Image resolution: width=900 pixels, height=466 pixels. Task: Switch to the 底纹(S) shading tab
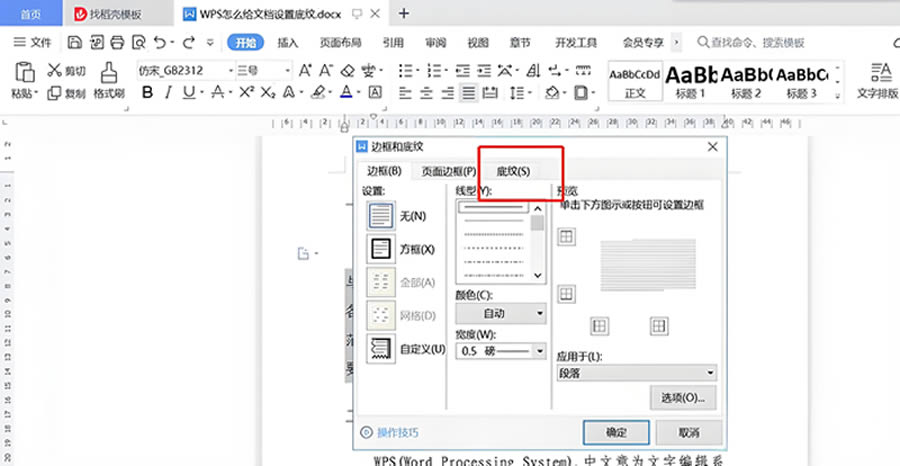(x=513, y=172)
